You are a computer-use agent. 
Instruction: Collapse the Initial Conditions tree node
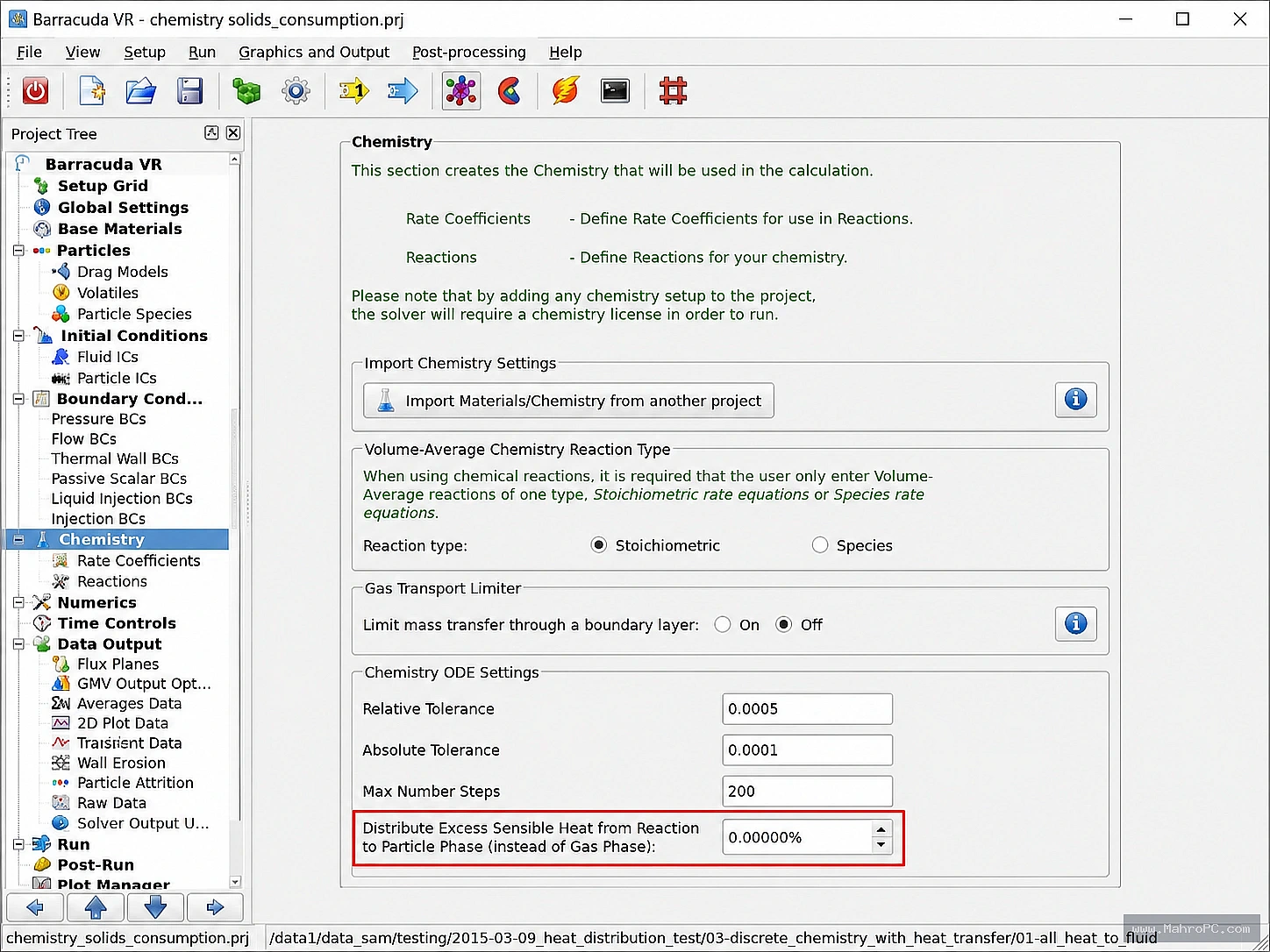pos(18,336)
